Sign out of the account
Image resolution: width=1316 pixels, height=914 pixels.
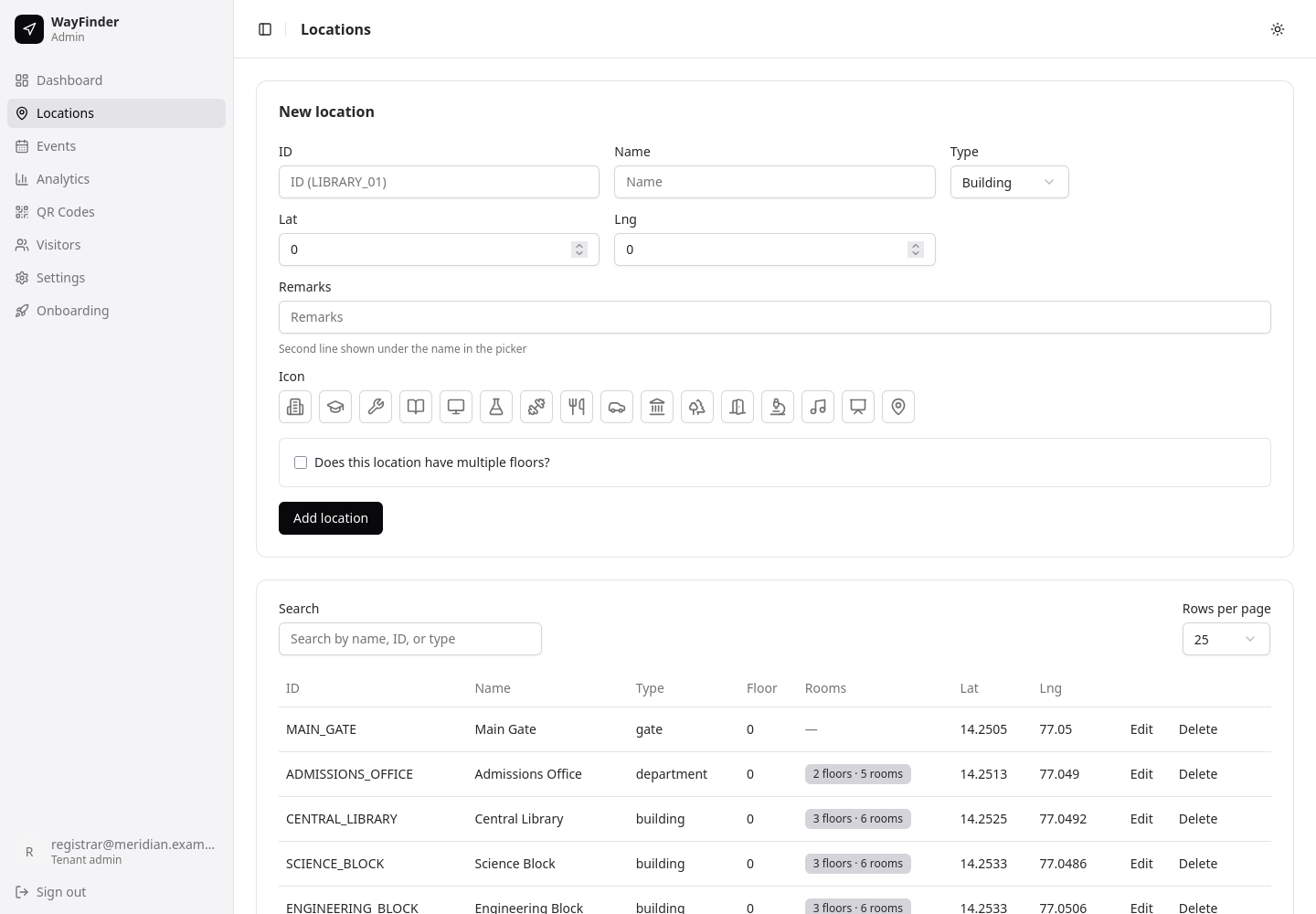pos(116,892)
